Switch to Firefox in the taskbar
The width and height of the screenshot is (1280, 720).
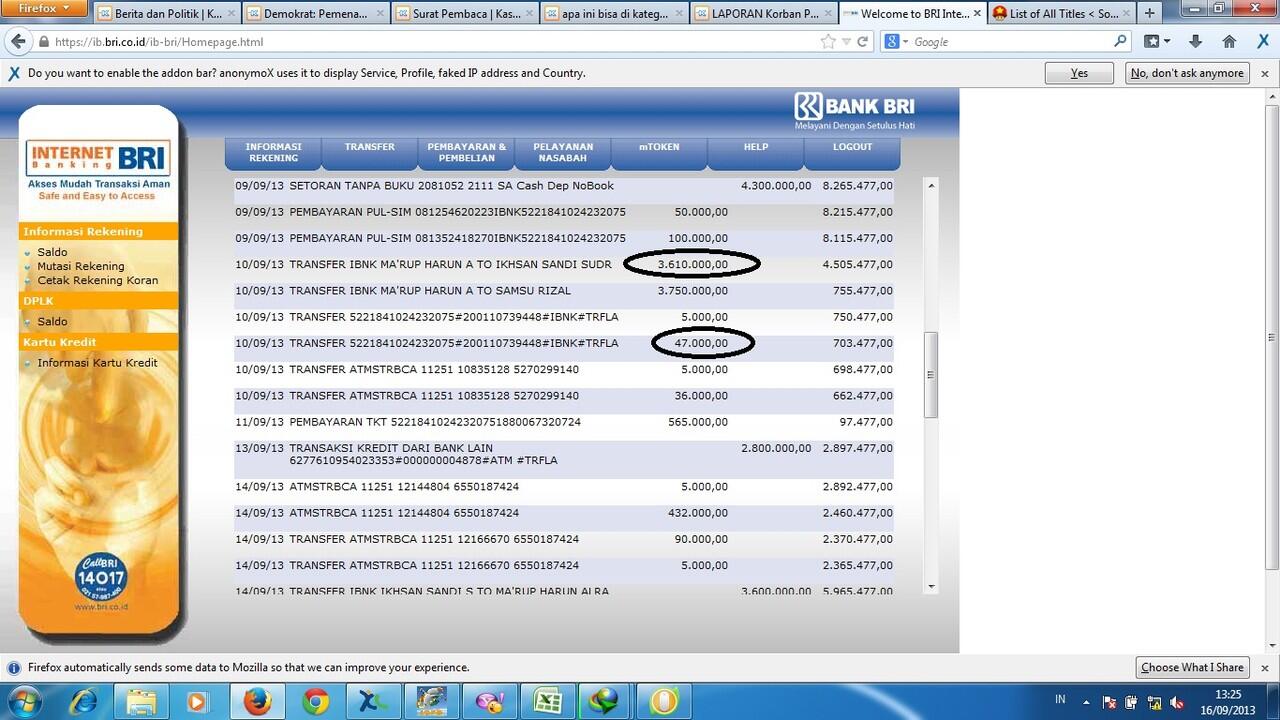click(x=258, y=701)
